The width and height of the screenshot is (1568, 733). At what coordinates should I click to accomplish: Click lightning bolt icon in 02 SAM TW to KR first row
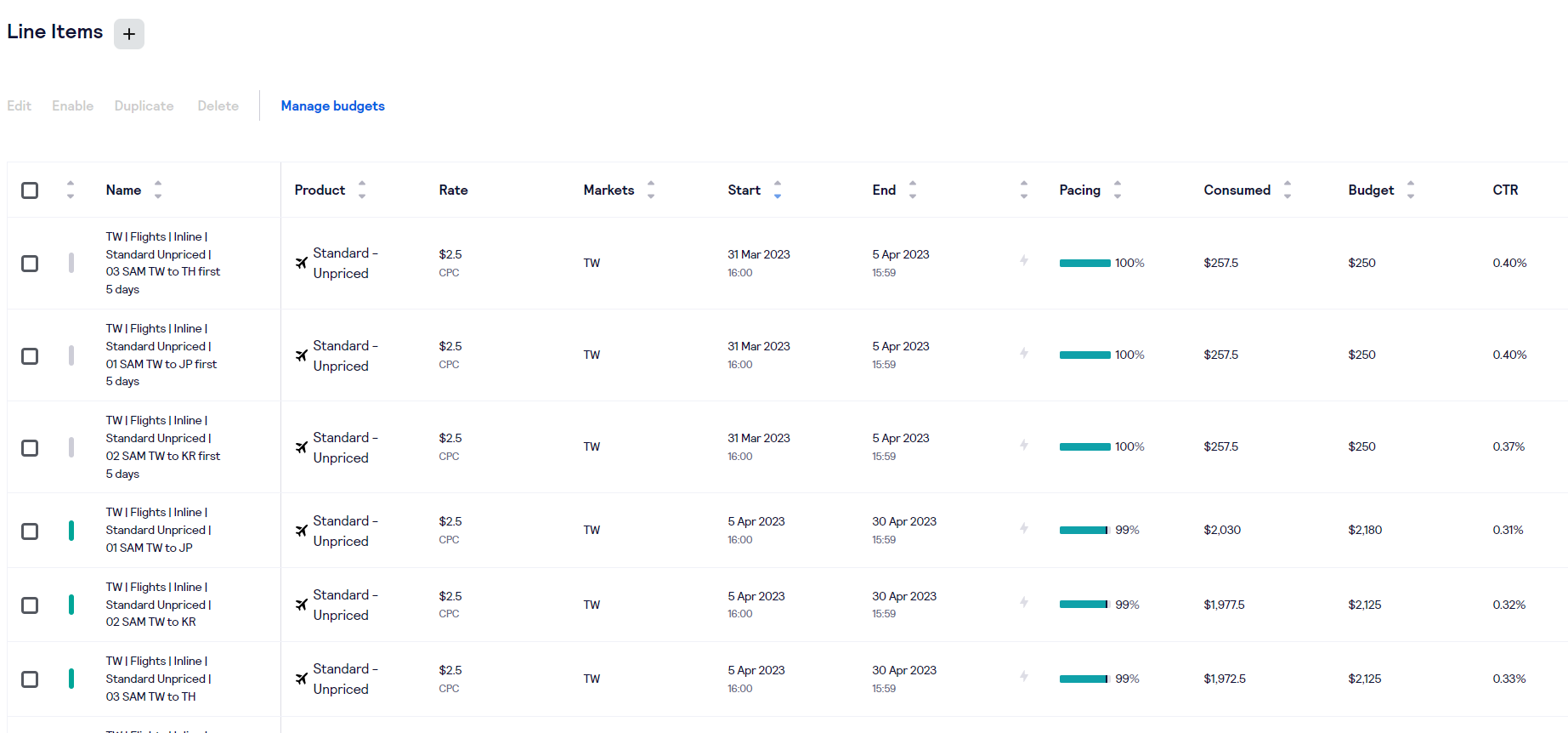pyautogui.click(x=1024, y=445)
